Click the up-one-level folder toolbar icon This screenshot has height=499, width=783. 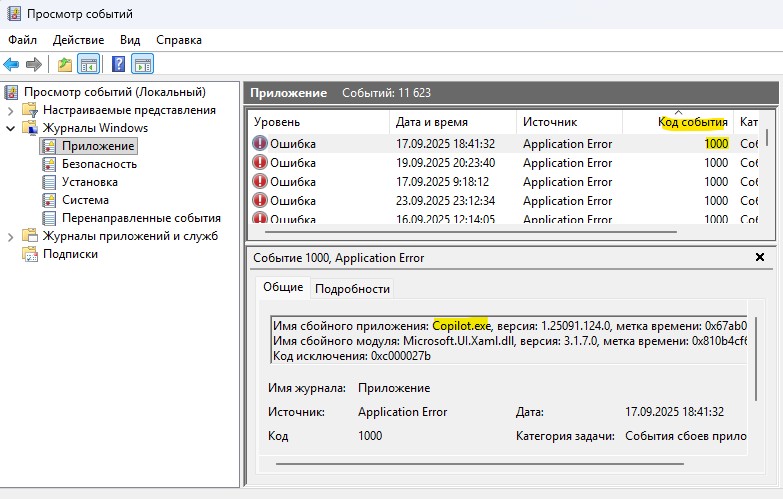[65, 65]
